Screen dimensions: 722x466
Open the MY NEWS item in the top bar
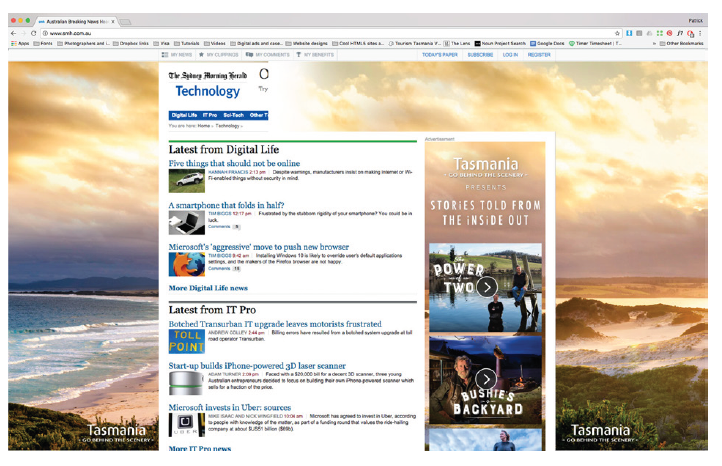(177, 54)
